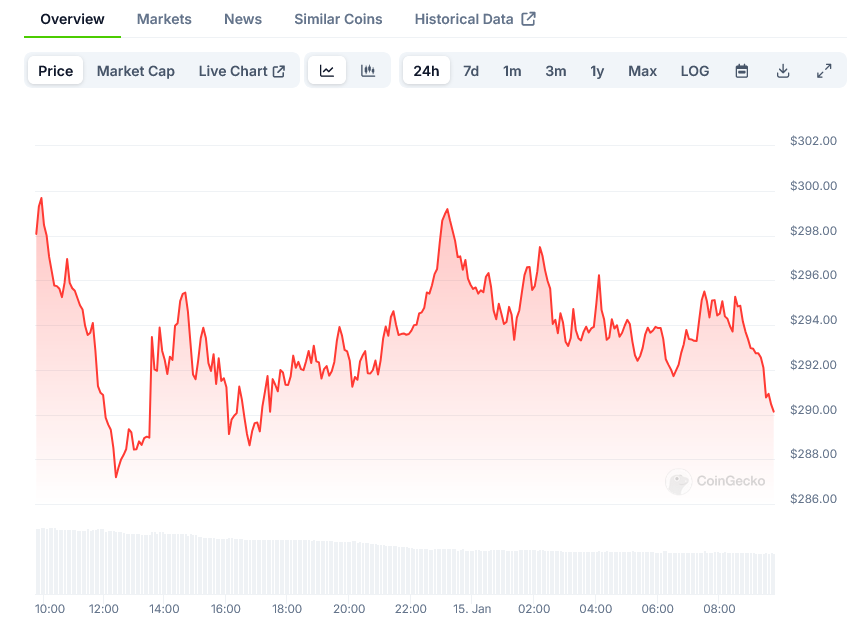847x625 pixels.
Task: Set chart range to 1m
Action: pos(512,71)
